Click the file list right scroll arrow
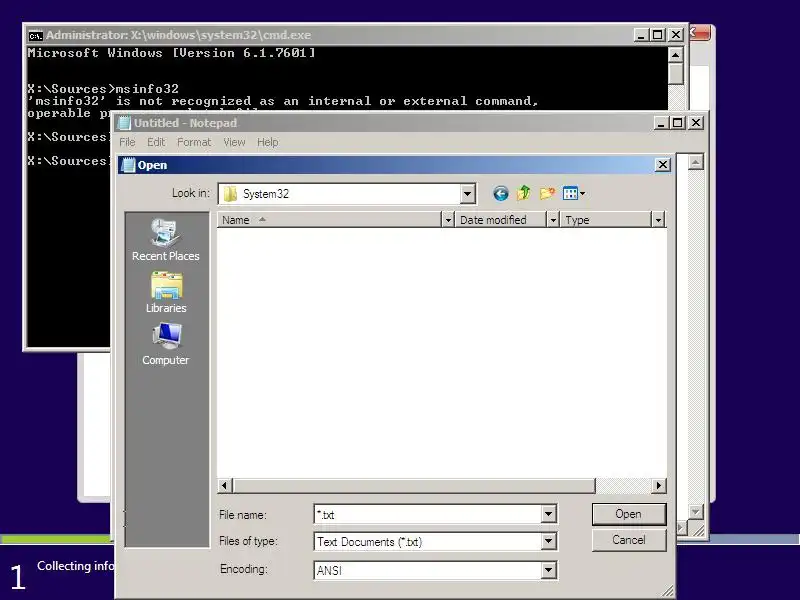800x600 pixels. click(x=659, y=486)
